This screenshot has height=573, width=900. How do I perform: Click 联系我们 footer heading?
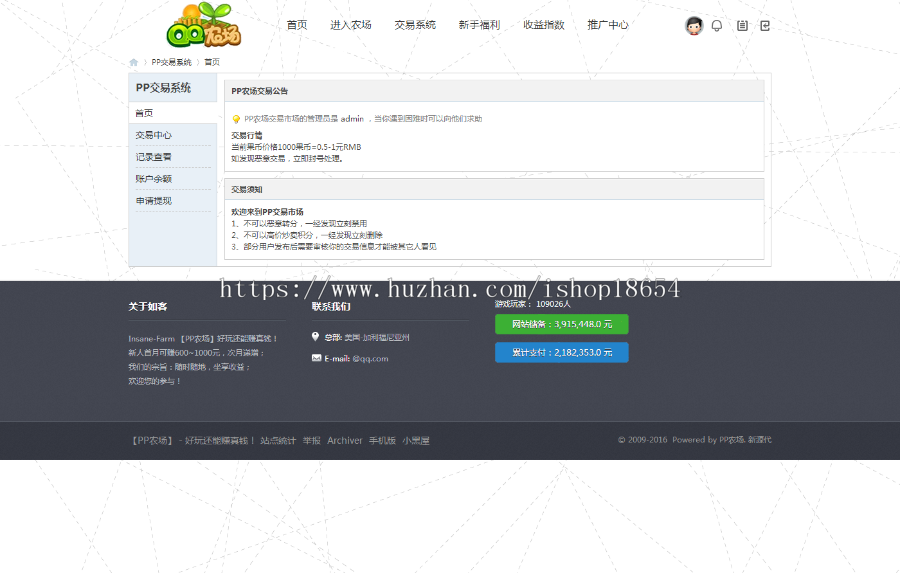(331, 307)
